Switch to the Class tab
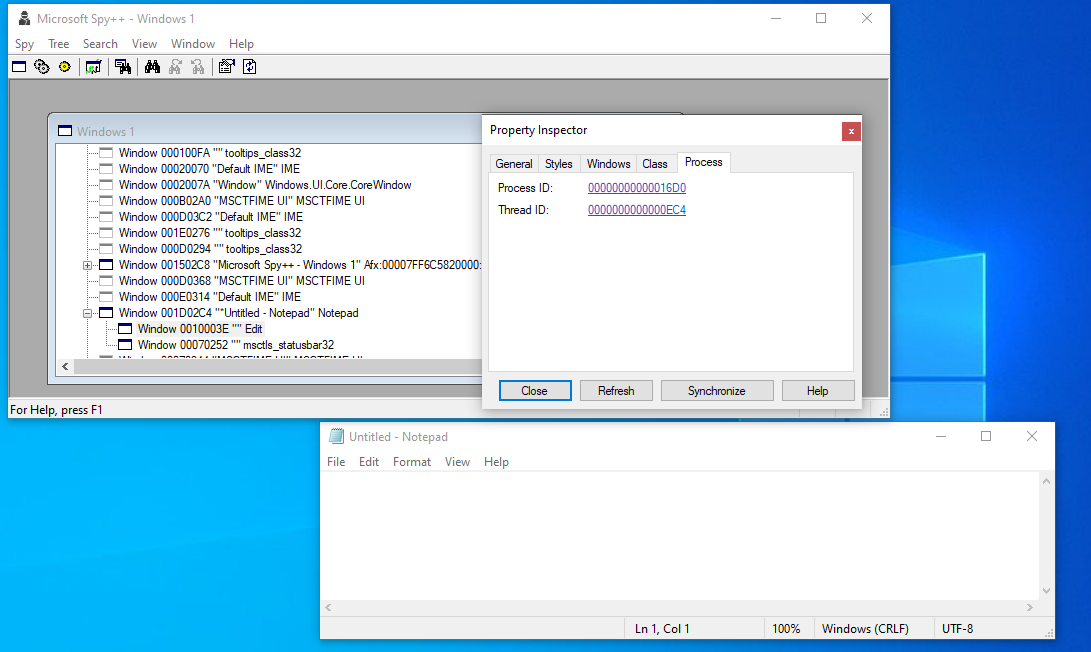This screenshot has width=1091, height=652. pyautogui.click(x=655, y=164)
